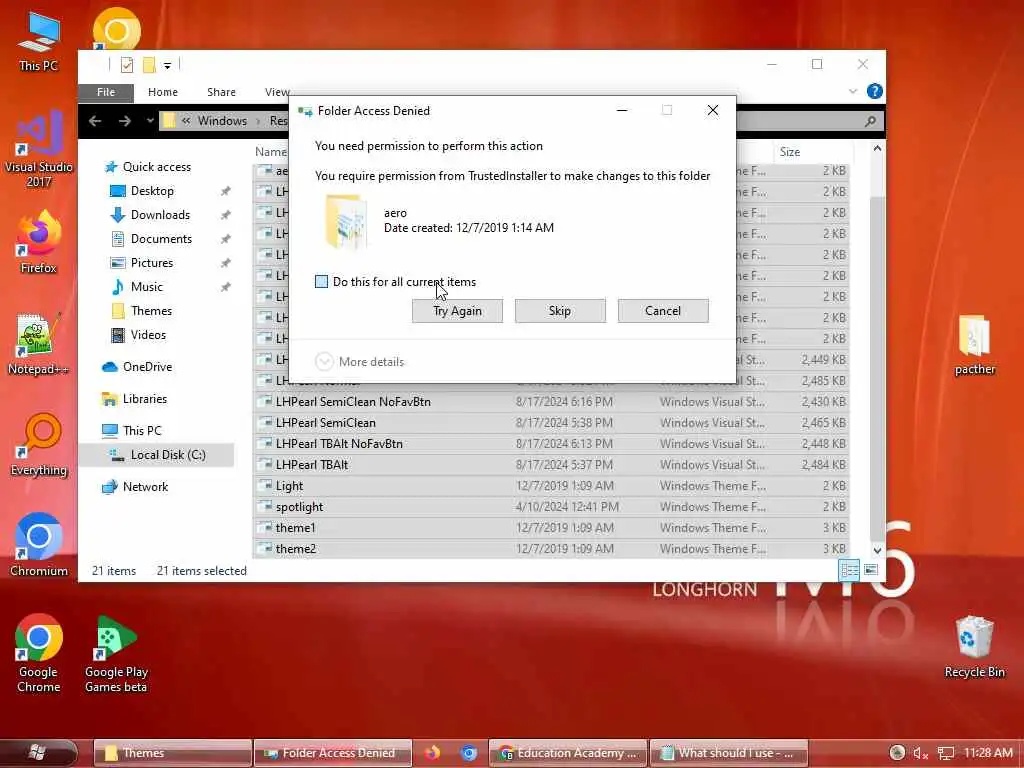Open the Everything desktop shortcut
The height and width of the screenshot is (768, 1024).
coord(39,445)
